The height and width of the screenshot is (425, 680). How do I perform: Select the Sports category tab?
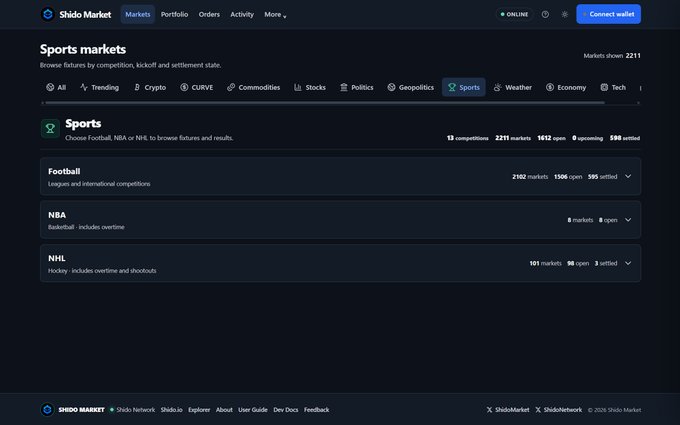[464, 87]
